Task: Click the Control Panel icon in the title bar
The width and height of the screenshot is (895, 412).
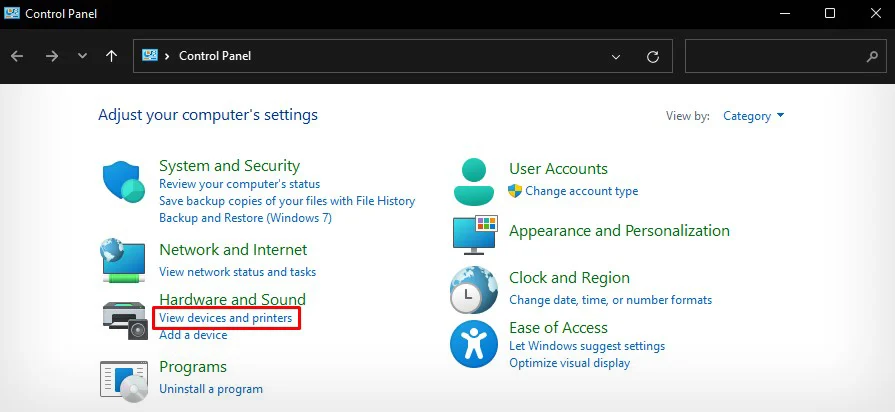Action: coord(11,13)
